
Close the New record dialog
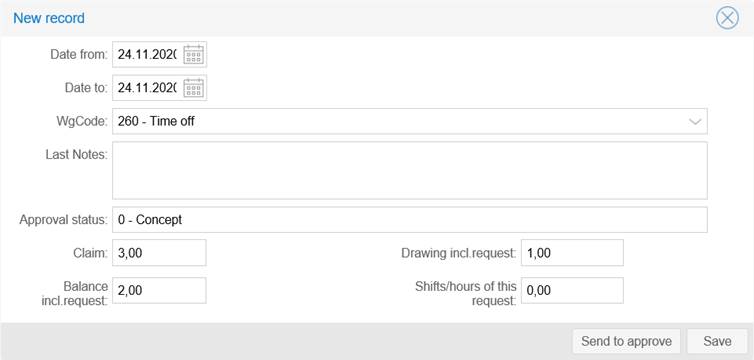[727, 18]
